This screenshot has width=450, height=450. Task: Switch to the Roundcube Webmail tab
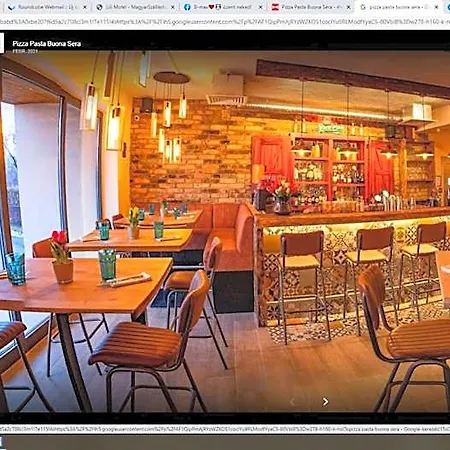47,7
